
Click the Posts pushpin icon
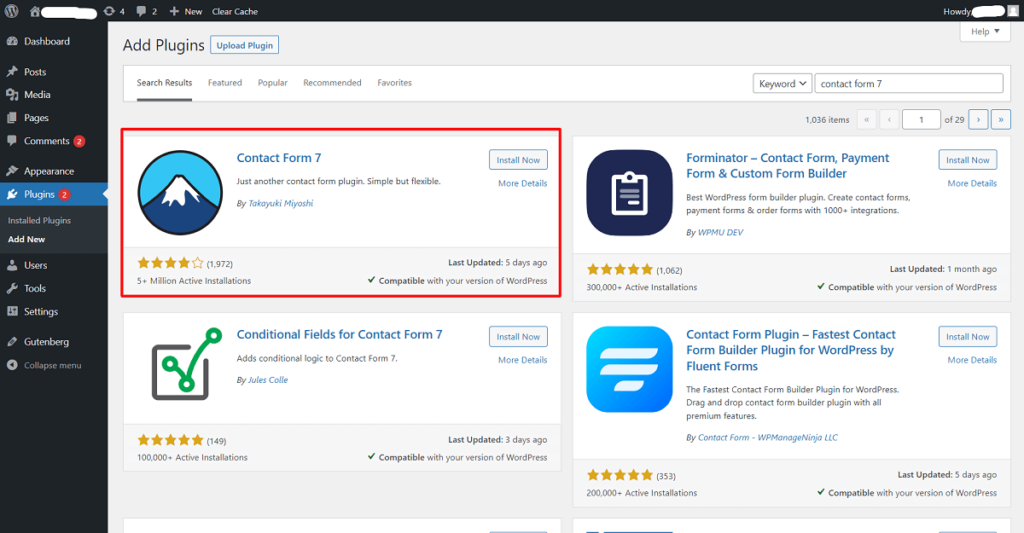tap(12, 72)
